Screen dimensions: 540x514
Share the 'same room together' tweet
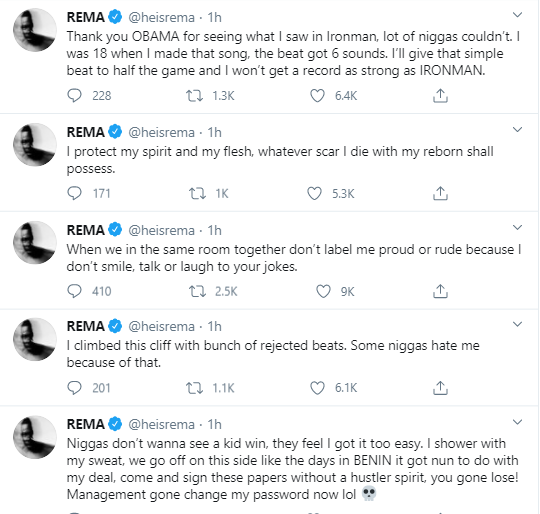pos(440,291)
